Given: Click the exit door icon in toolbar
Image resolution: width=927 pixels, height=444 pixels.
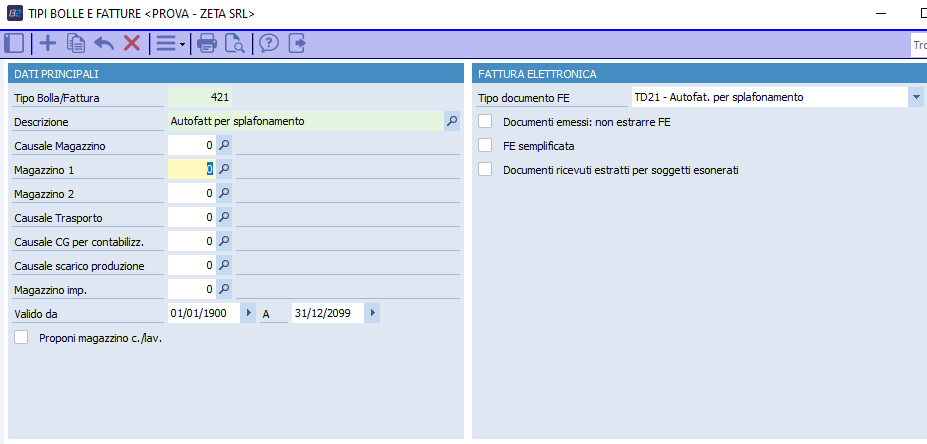Looking at the screenshot, I should click(x=296, y=43).
